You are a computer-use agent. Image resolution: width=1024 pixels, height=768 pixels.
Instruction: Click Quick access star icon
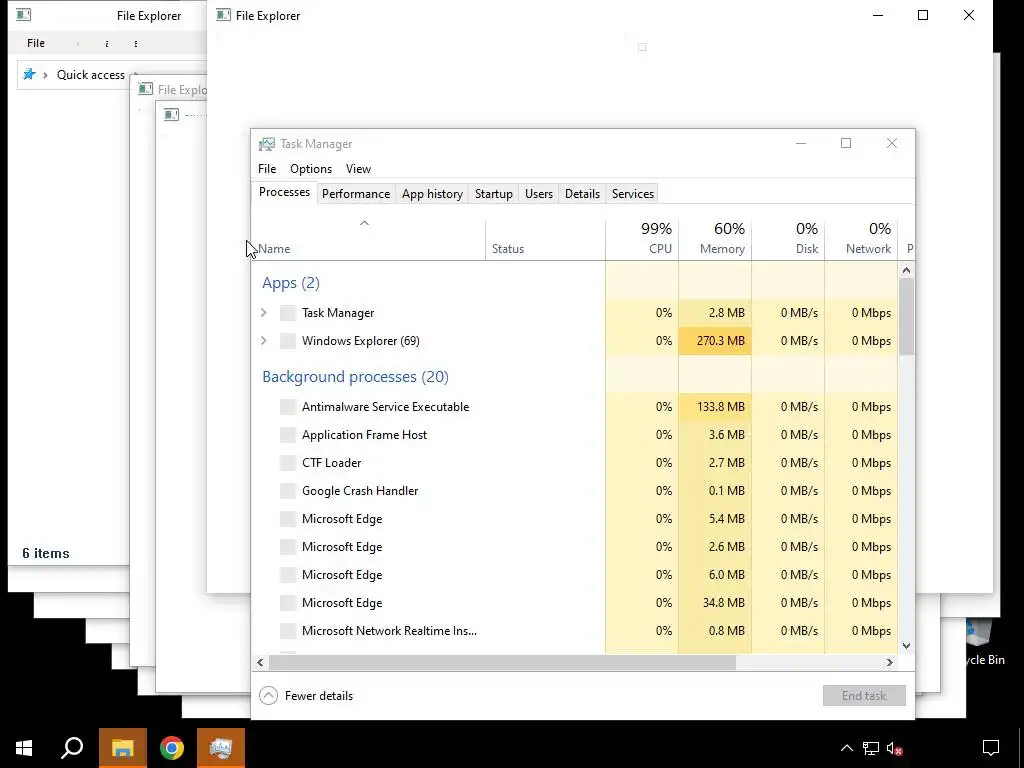pyautogui.click(x=29, y=74)
